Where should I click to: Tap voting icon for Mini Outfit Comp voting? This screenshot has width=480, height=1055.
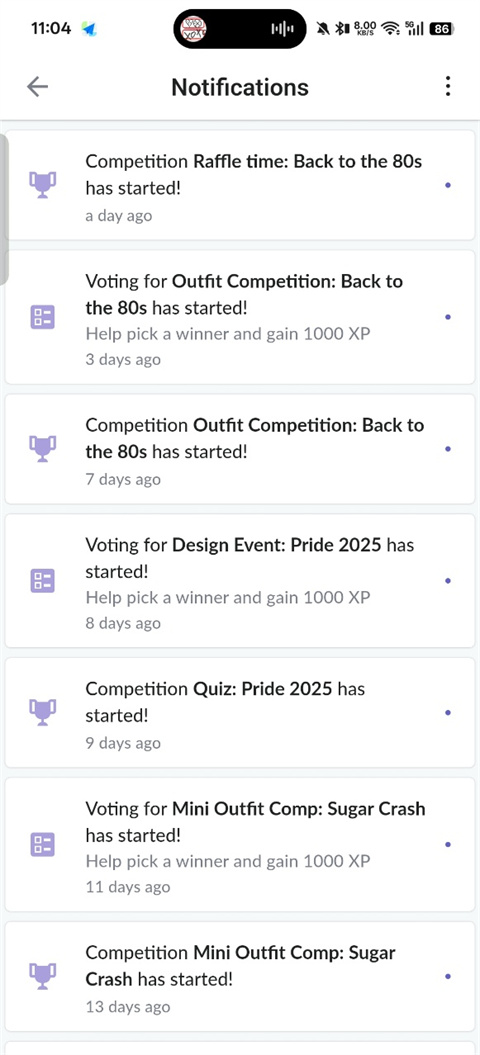coord(42,844)
